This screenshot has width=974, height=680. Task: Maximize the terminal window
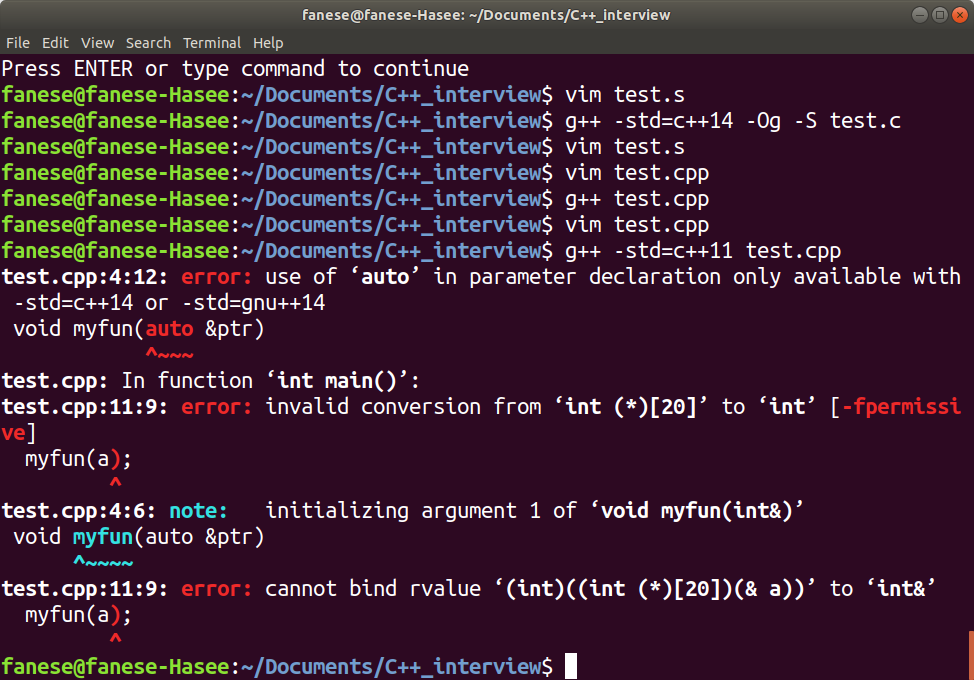[x=940, y=14]
